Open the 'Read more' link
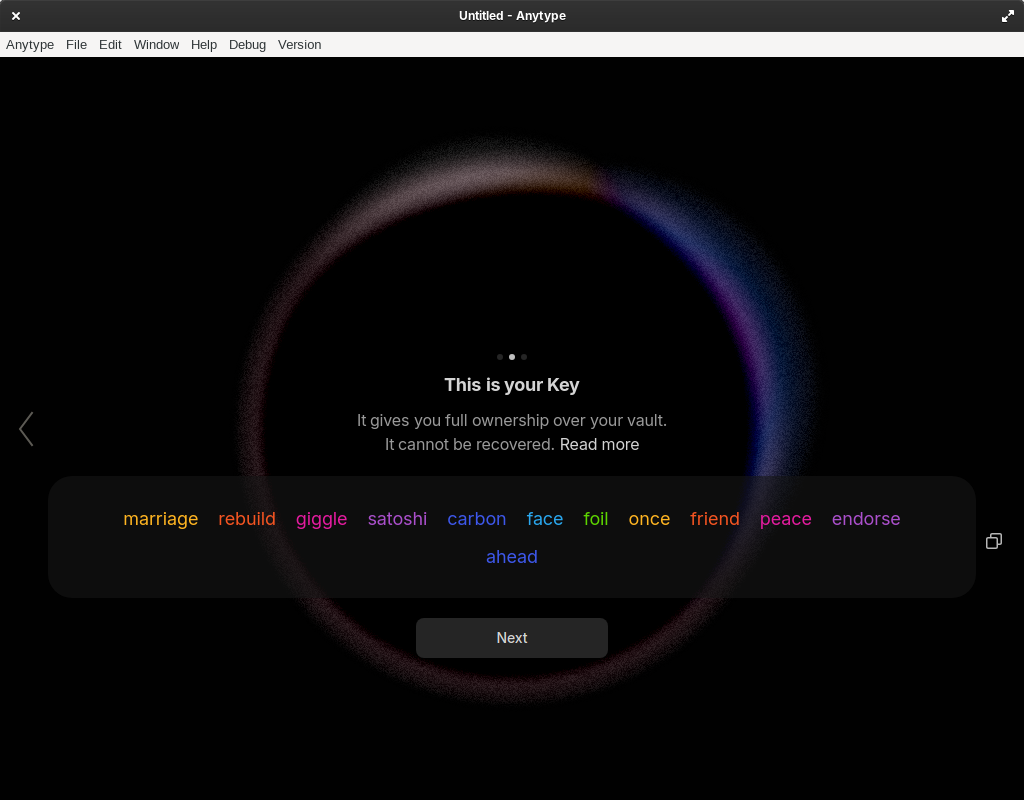This screenshot has width=1024, height=800. [599, 444]
